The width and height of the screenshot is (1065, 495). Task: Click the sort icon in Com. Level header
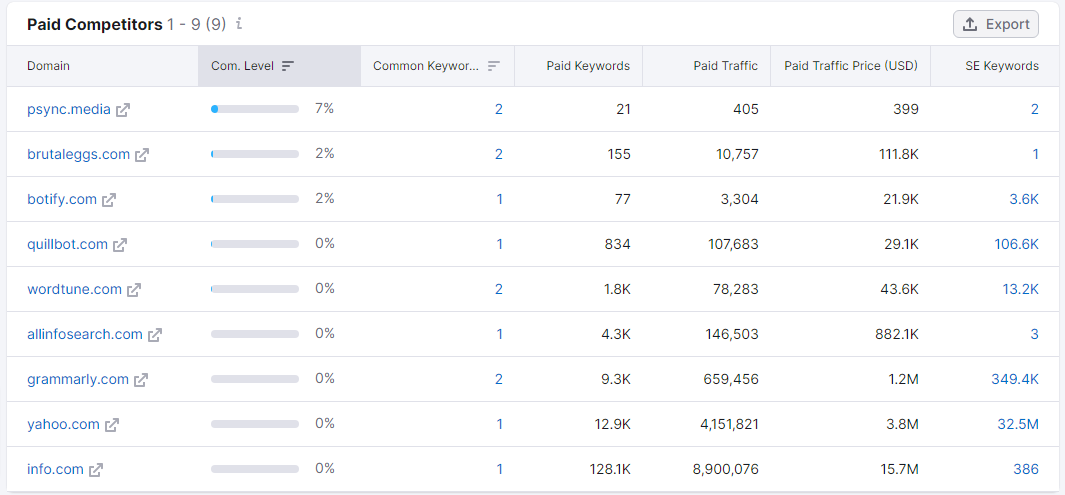pyautogui.click(x=288, y=66)
